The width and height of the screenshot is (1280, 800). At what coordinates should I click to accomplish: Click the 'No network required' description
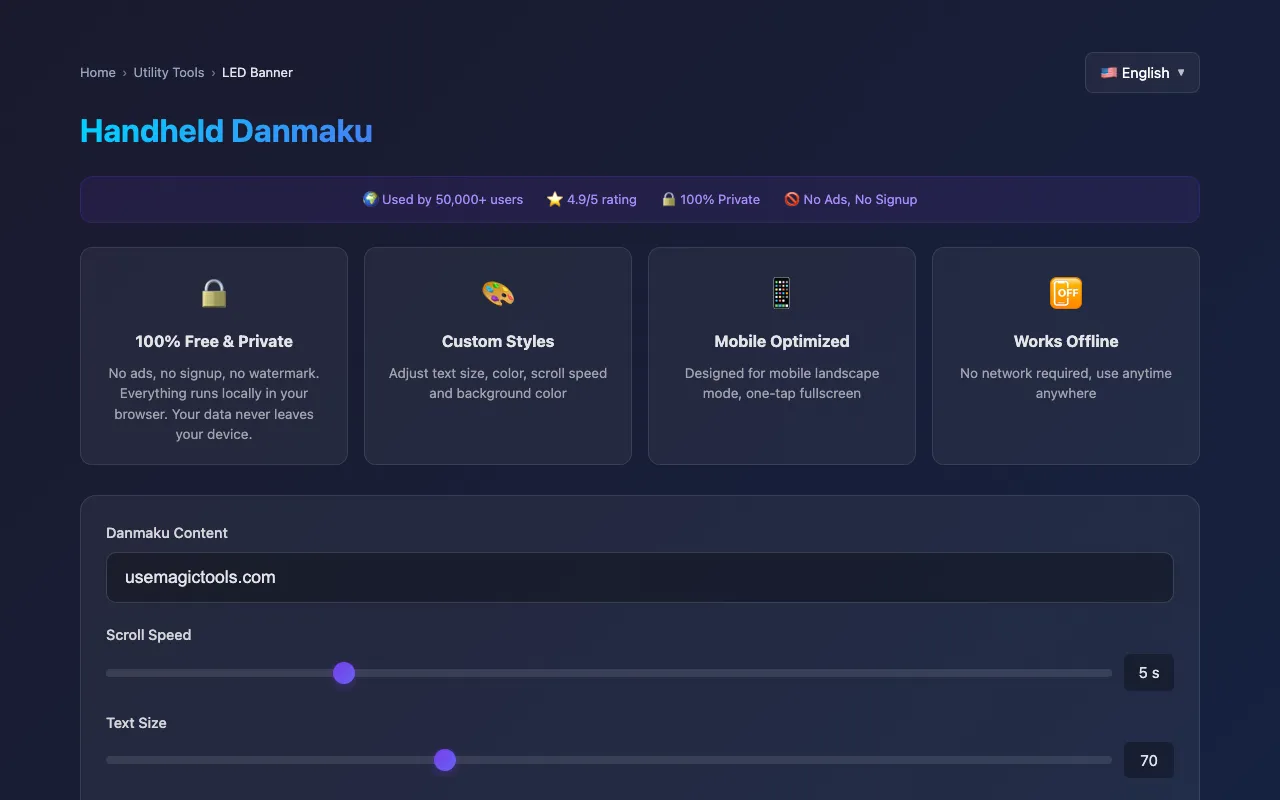coord(1066,383)
